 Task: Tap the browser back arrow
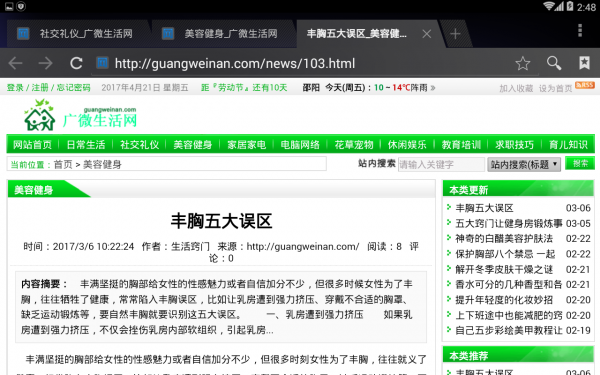click(x=15, y=63)
